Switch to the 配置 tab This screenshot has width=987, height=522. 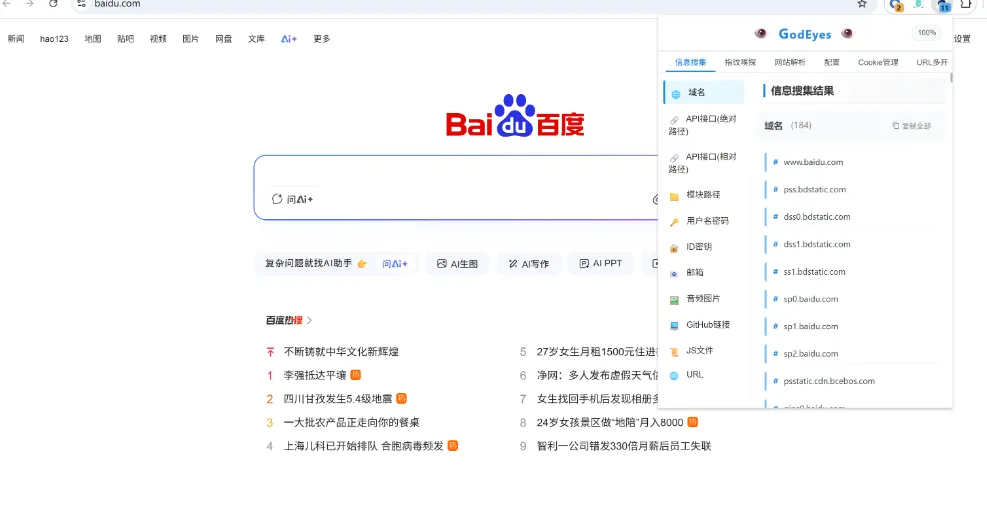(832, 62)
